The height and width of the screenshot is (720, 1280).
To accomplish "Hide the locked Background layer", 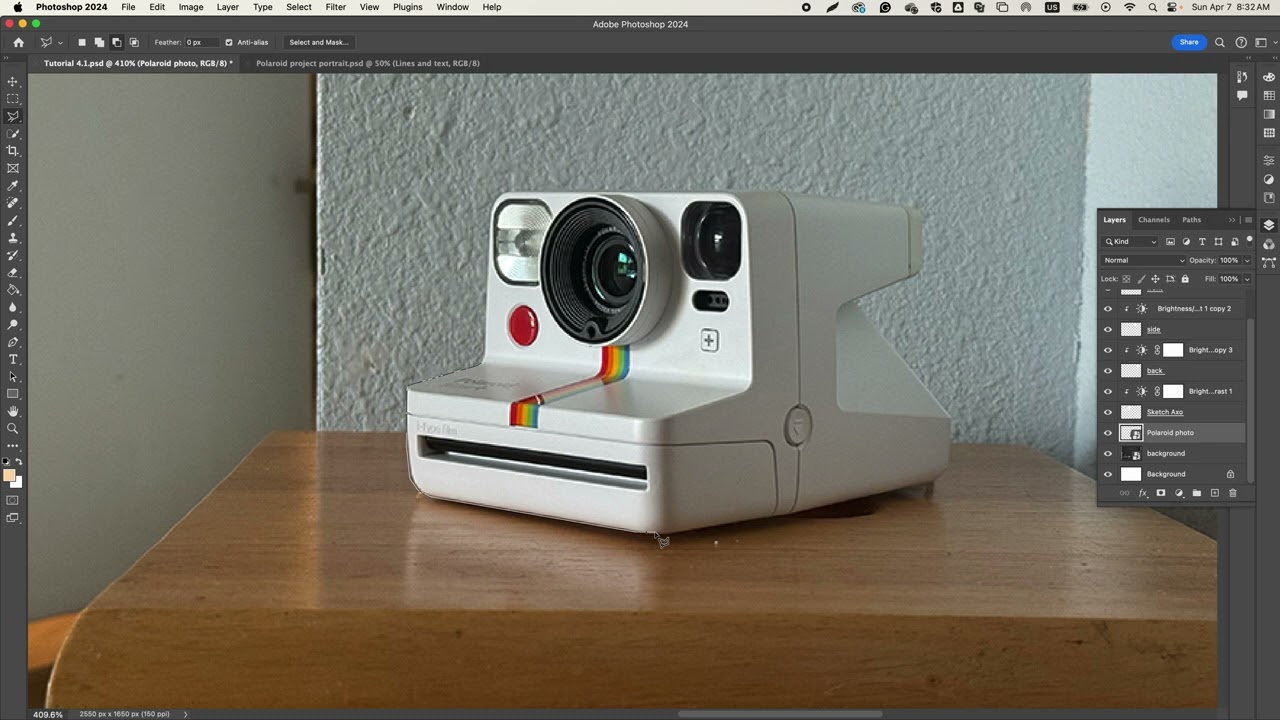I will coord(1107,474).
